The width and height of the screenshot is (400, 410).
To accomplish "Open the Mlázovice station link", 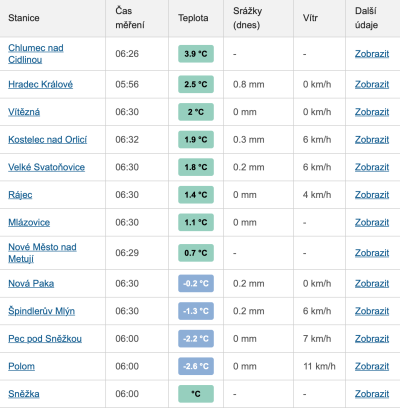I will coord(29,222).
